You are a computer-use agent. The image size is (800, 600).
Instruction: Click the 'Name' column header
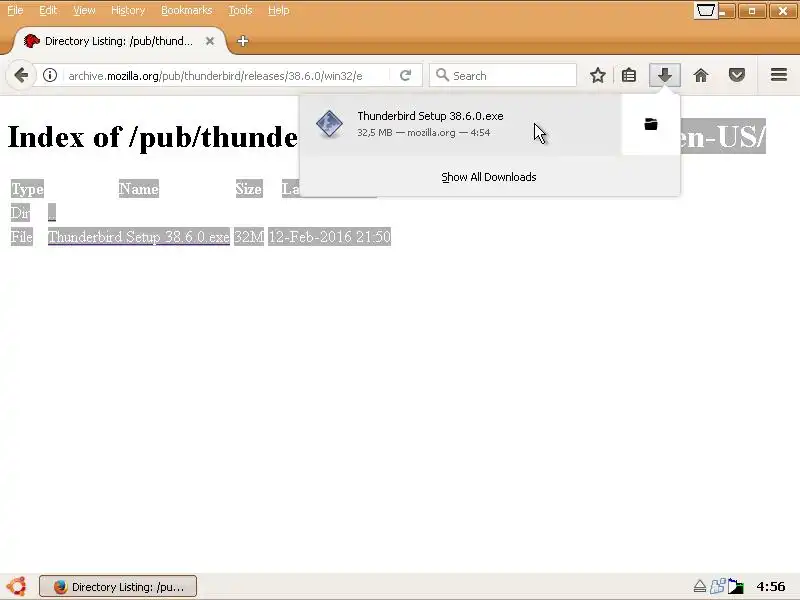pyautogui.click(x=139, y=189)
